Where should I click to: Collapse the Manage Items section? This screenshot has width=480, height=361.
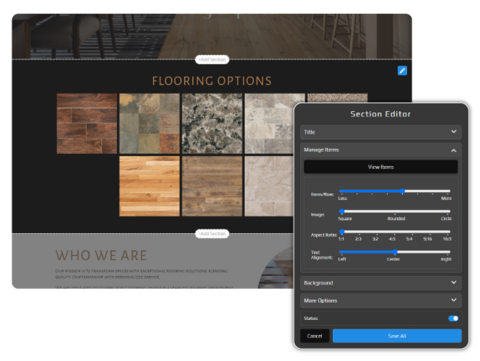coord(453,150)
